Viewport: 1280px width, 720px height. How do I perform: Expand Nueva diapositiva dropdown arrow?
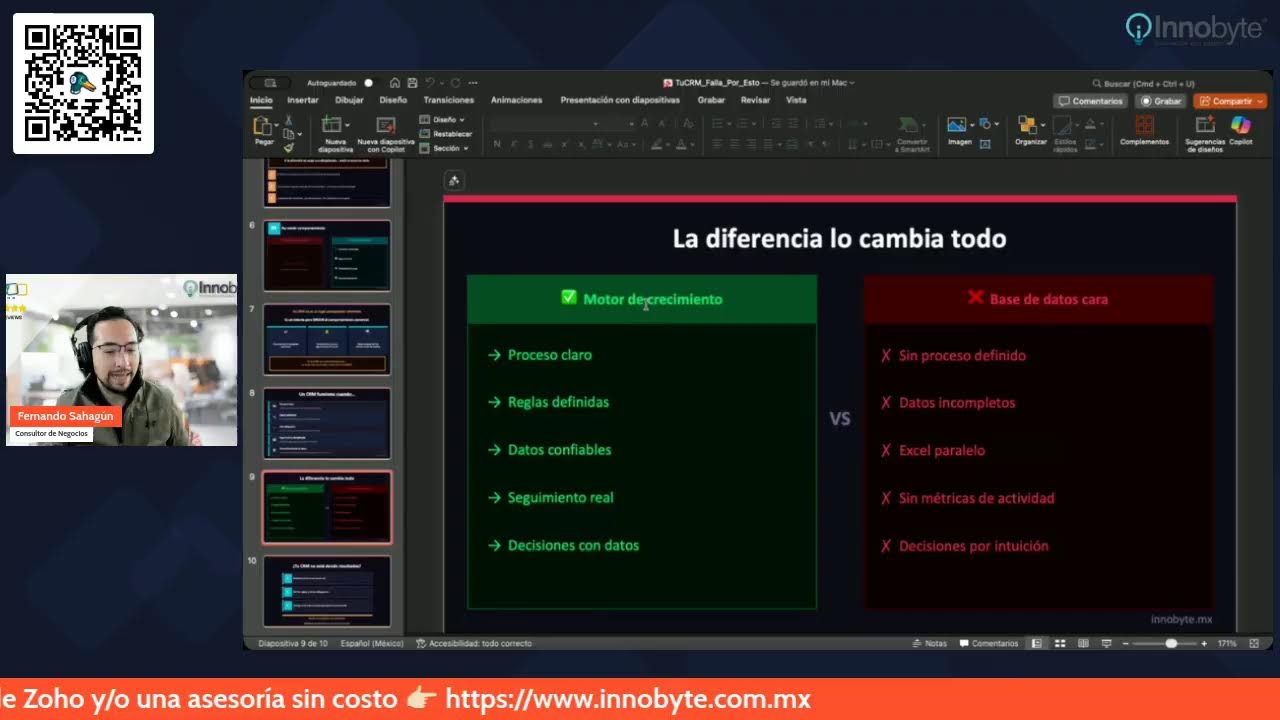(x=347, y=125)
